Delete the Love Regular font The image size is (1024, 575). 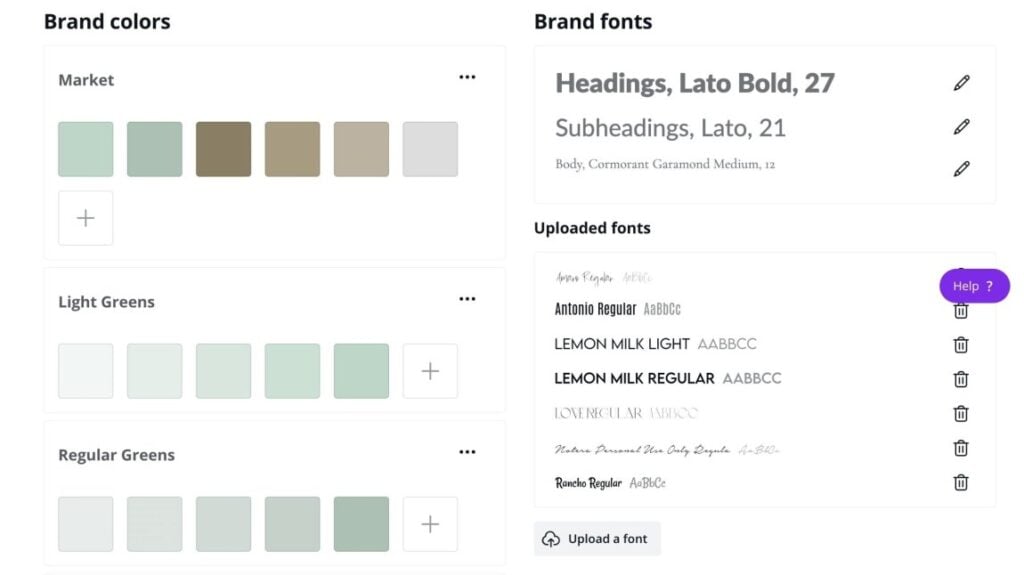pos(961,414)
